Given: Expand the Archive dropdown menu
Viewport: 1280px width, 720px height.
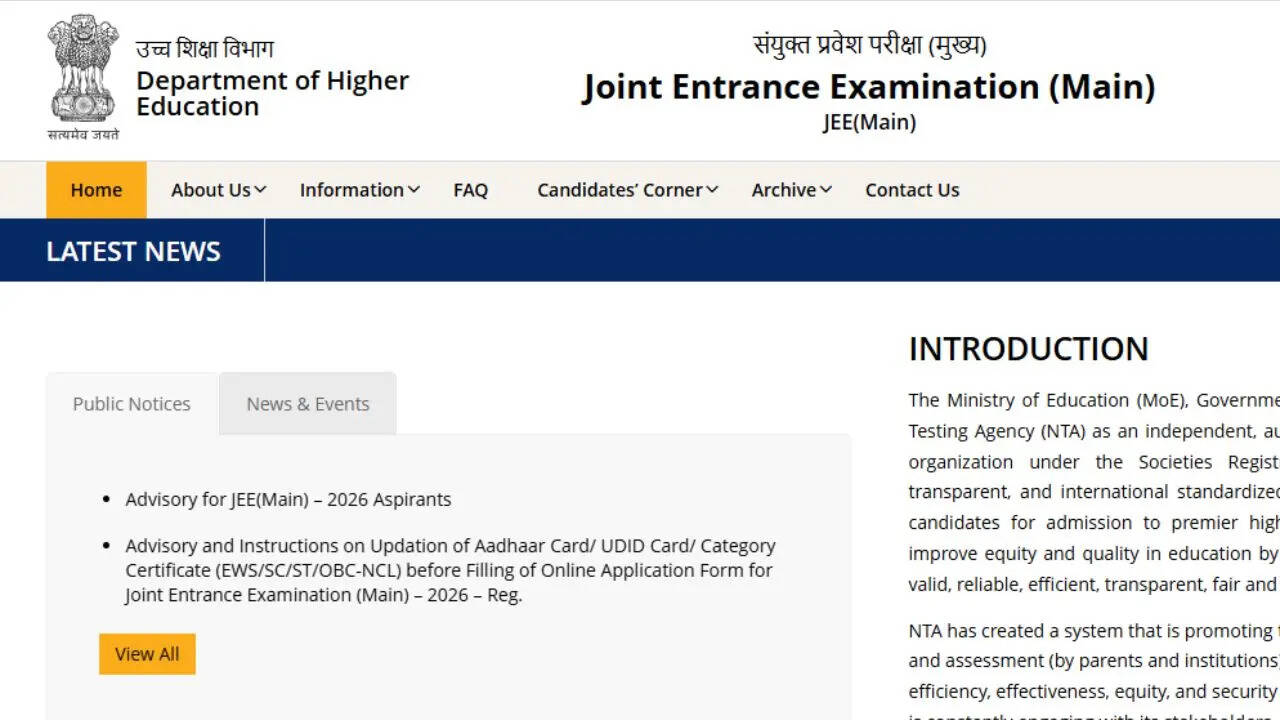Looking at the screenshot, I should tap(791, 190).
